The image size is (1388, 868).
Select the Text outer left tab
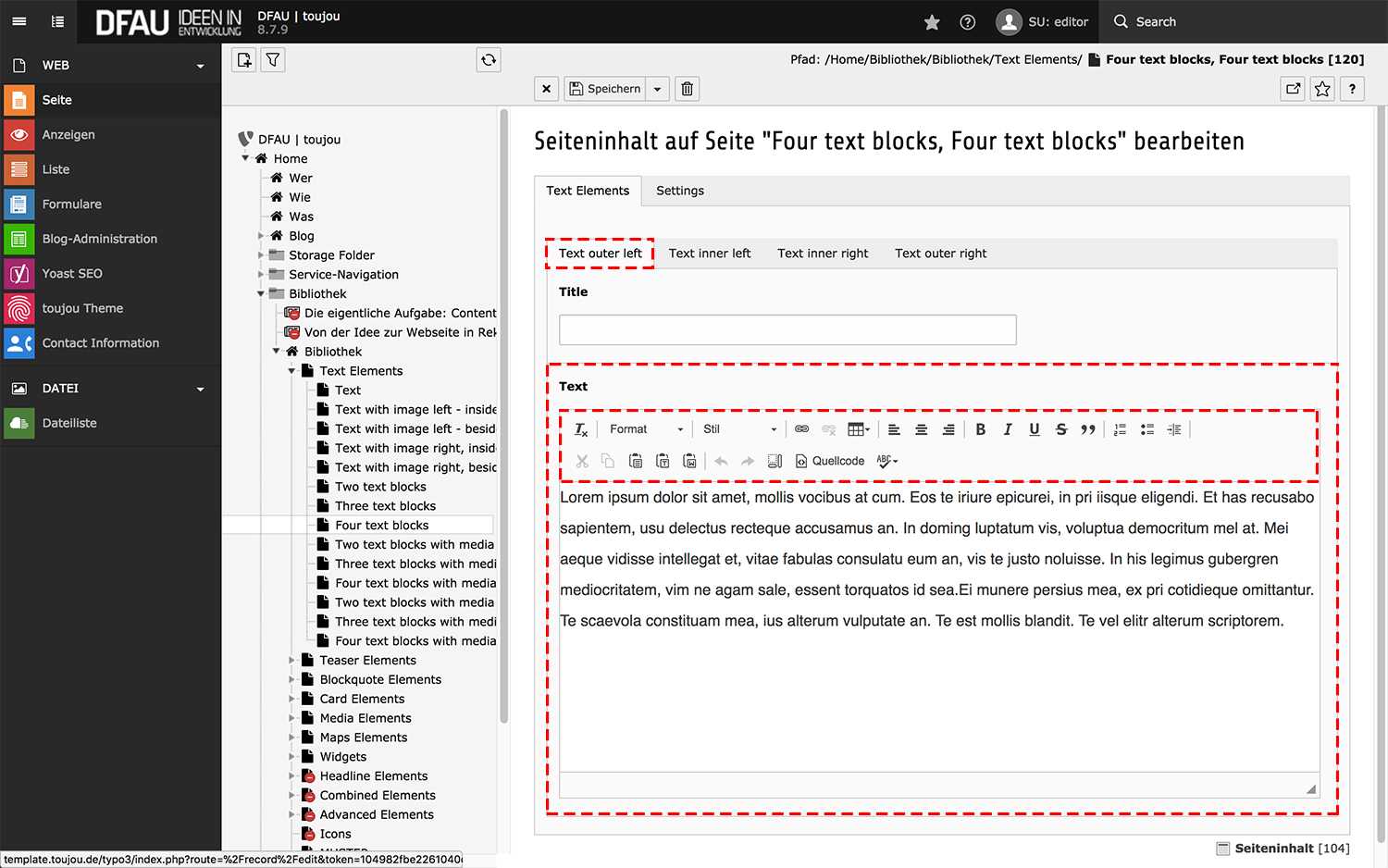tap(600, 254)
